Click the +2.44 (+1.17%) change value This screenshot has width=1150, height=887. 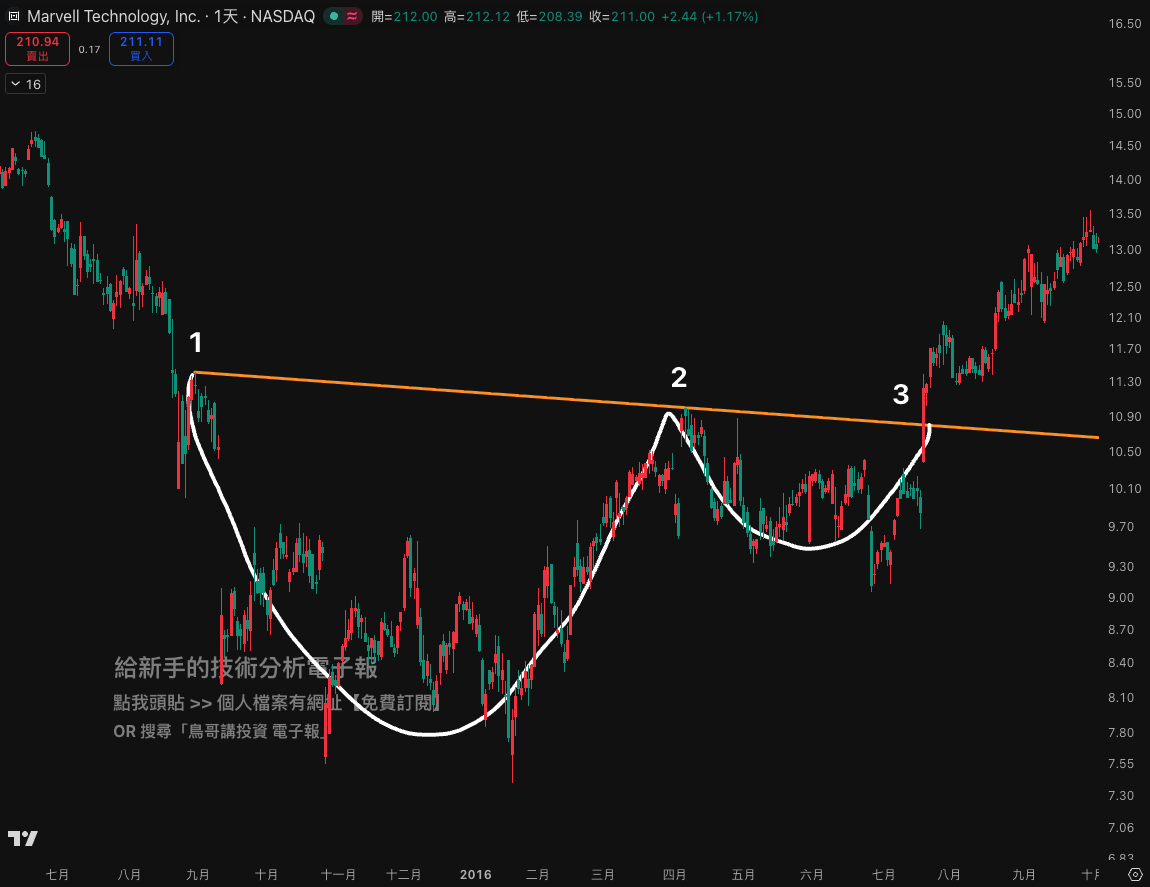pos(709,16)
